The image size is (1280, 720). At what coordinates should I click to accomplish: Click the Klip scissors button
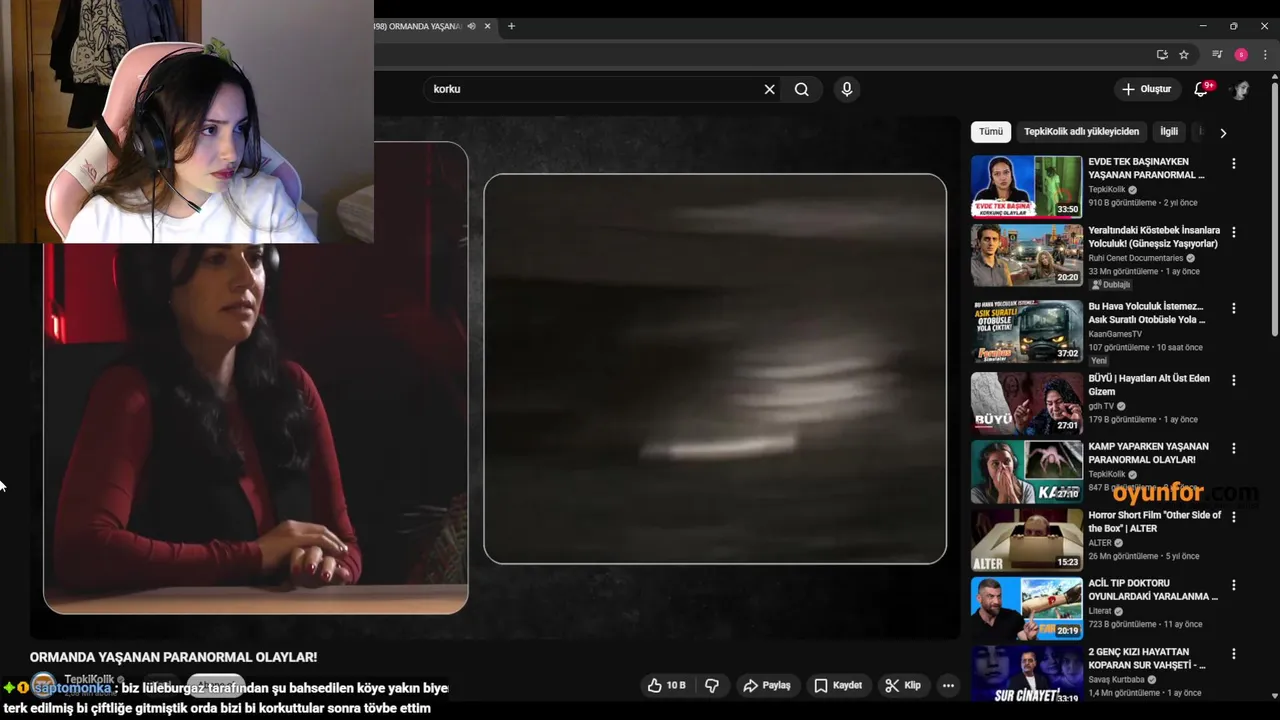pos(903,686)
